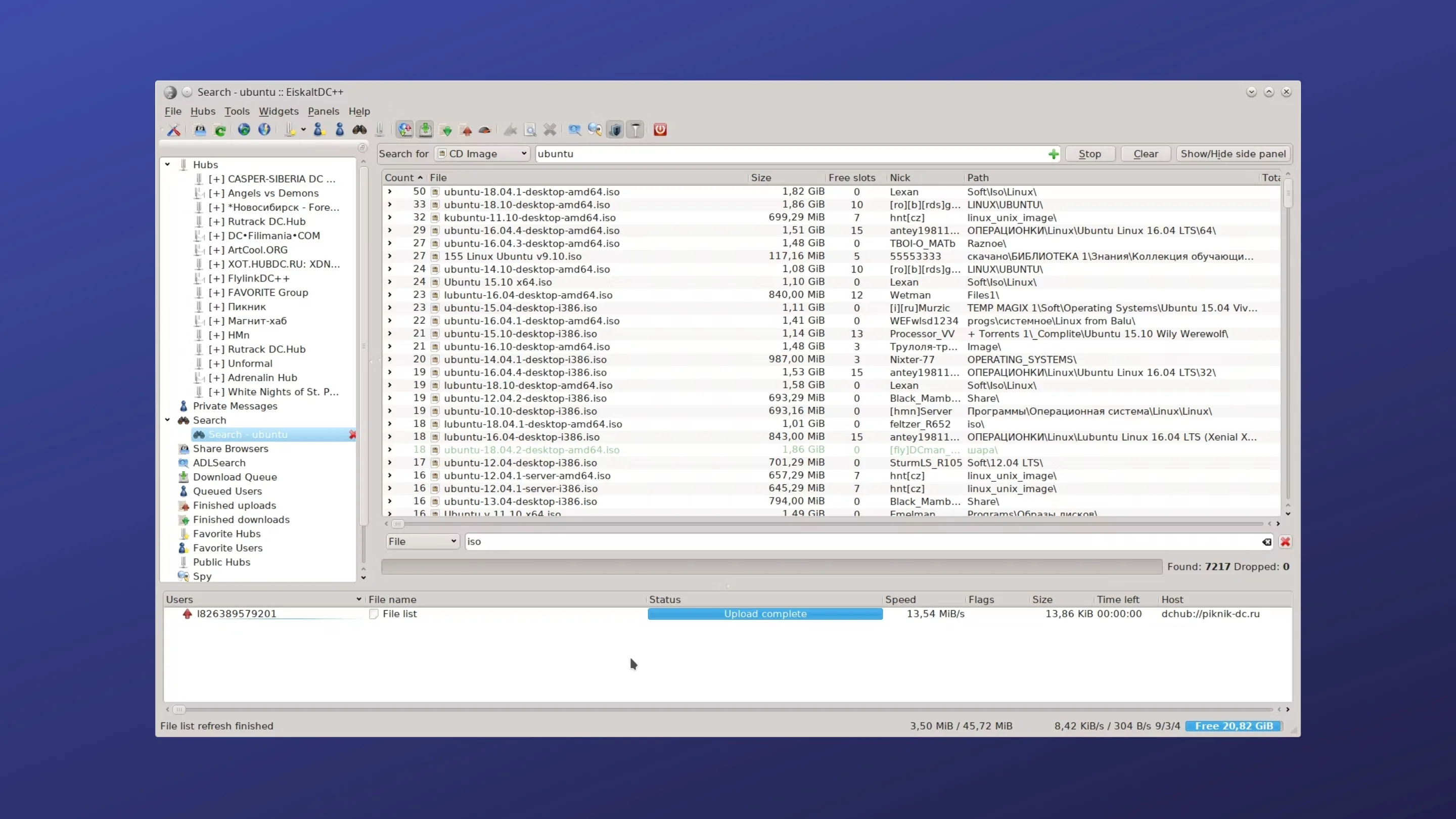The height and width of the screenshot is (819, 1456).
Task: Open the File filter column dropdown
Action: [422, 541]
